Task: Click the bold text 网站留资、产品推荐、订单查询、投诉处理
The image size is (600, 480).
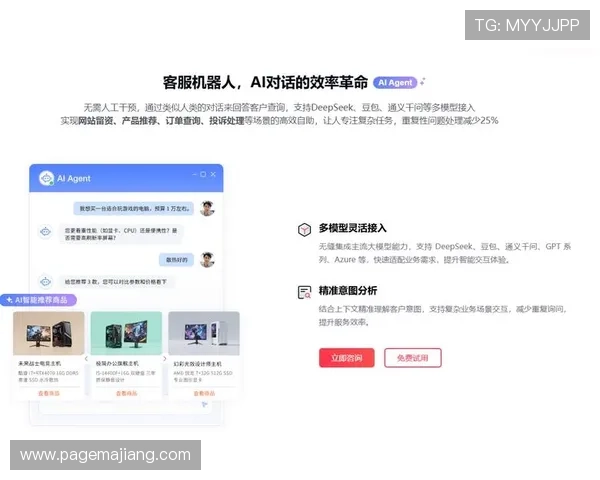Action: point(161,121)
